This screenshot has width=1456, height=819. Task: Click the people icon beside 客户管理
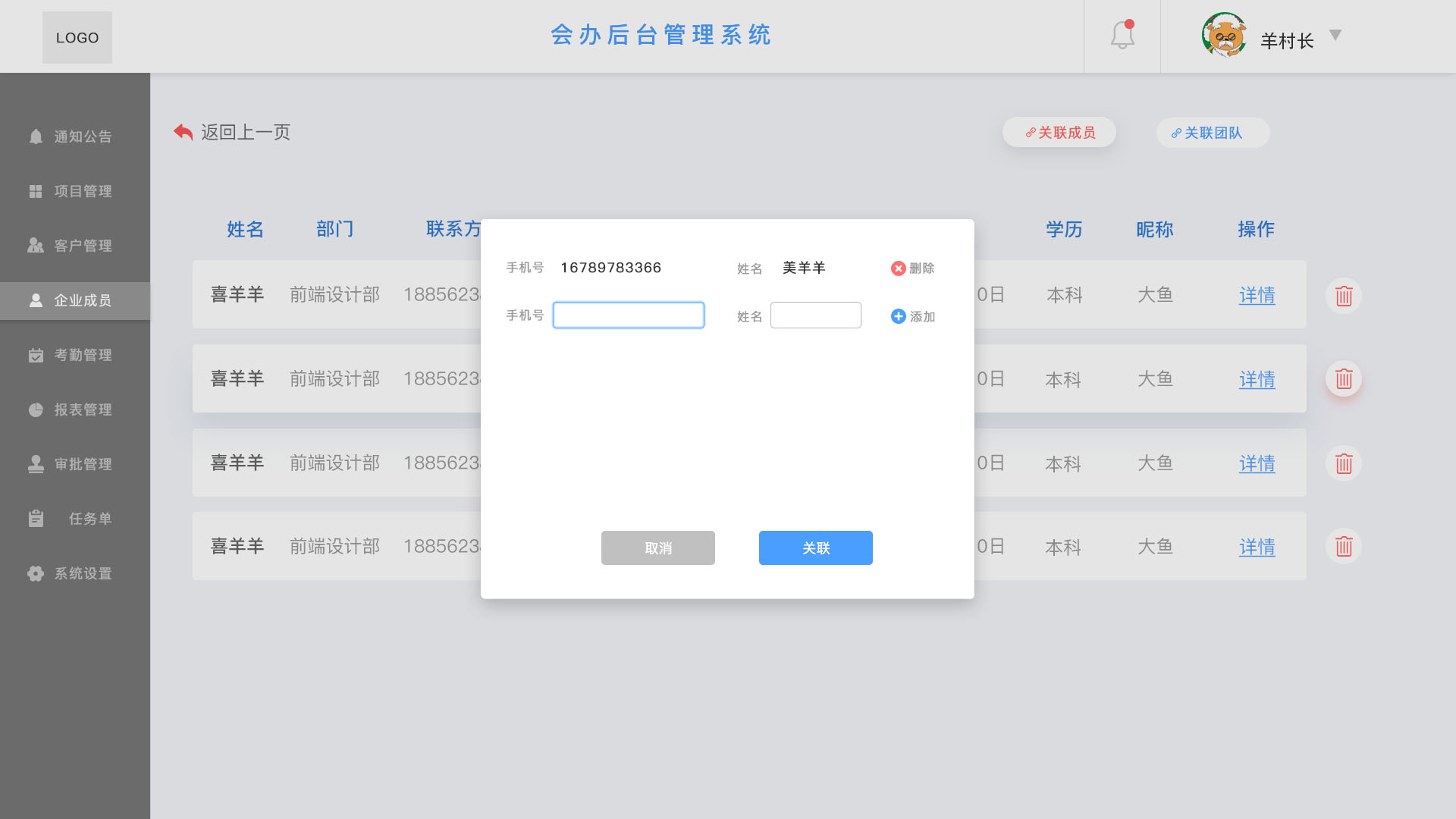click(36, 246)
